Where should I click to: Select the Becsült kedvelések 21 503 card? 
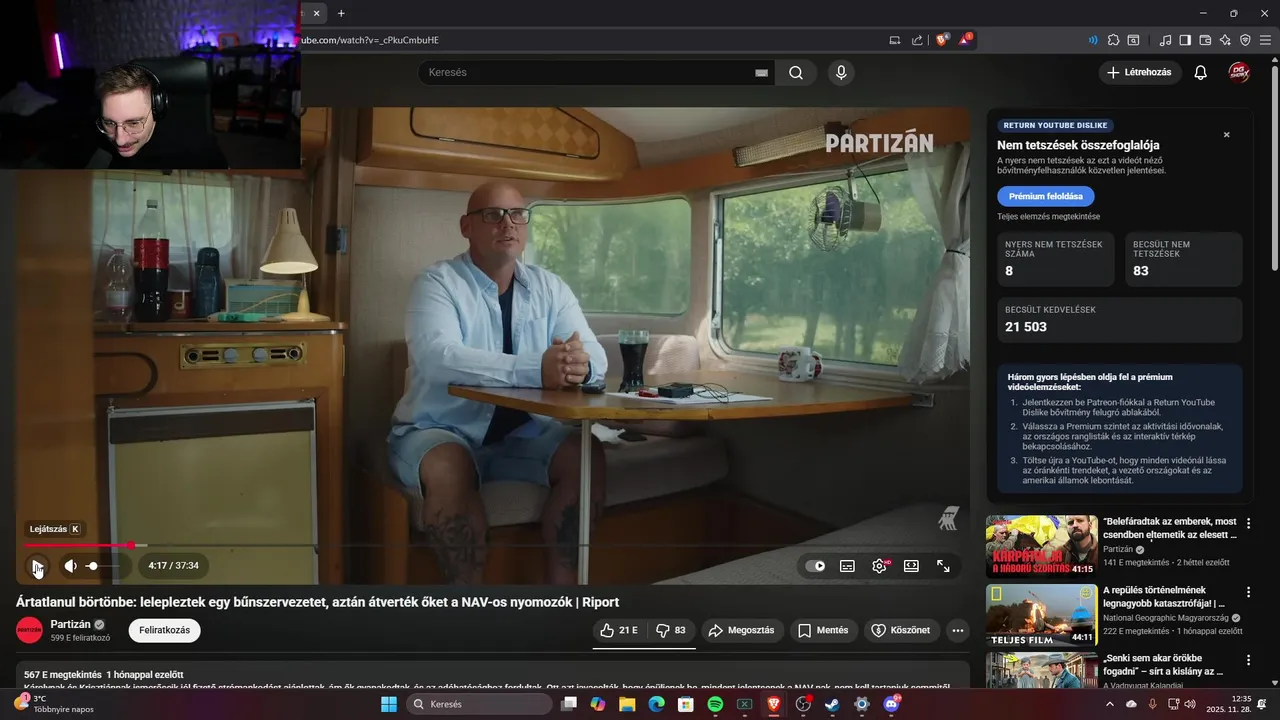pyautogui.click(x=1120, y=320)
